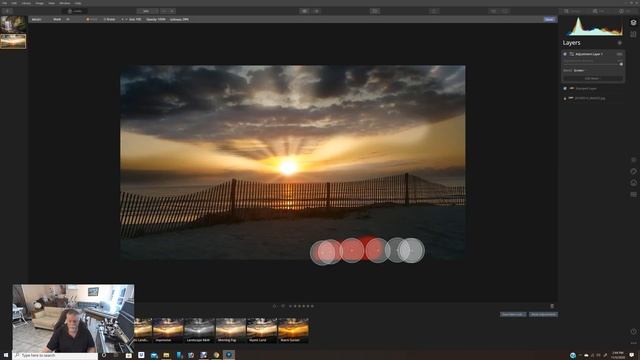Image resolution: width=640 pixels, height=360 pixels.
Task: Open the Layers panel icon
Action: pos(633,23)
